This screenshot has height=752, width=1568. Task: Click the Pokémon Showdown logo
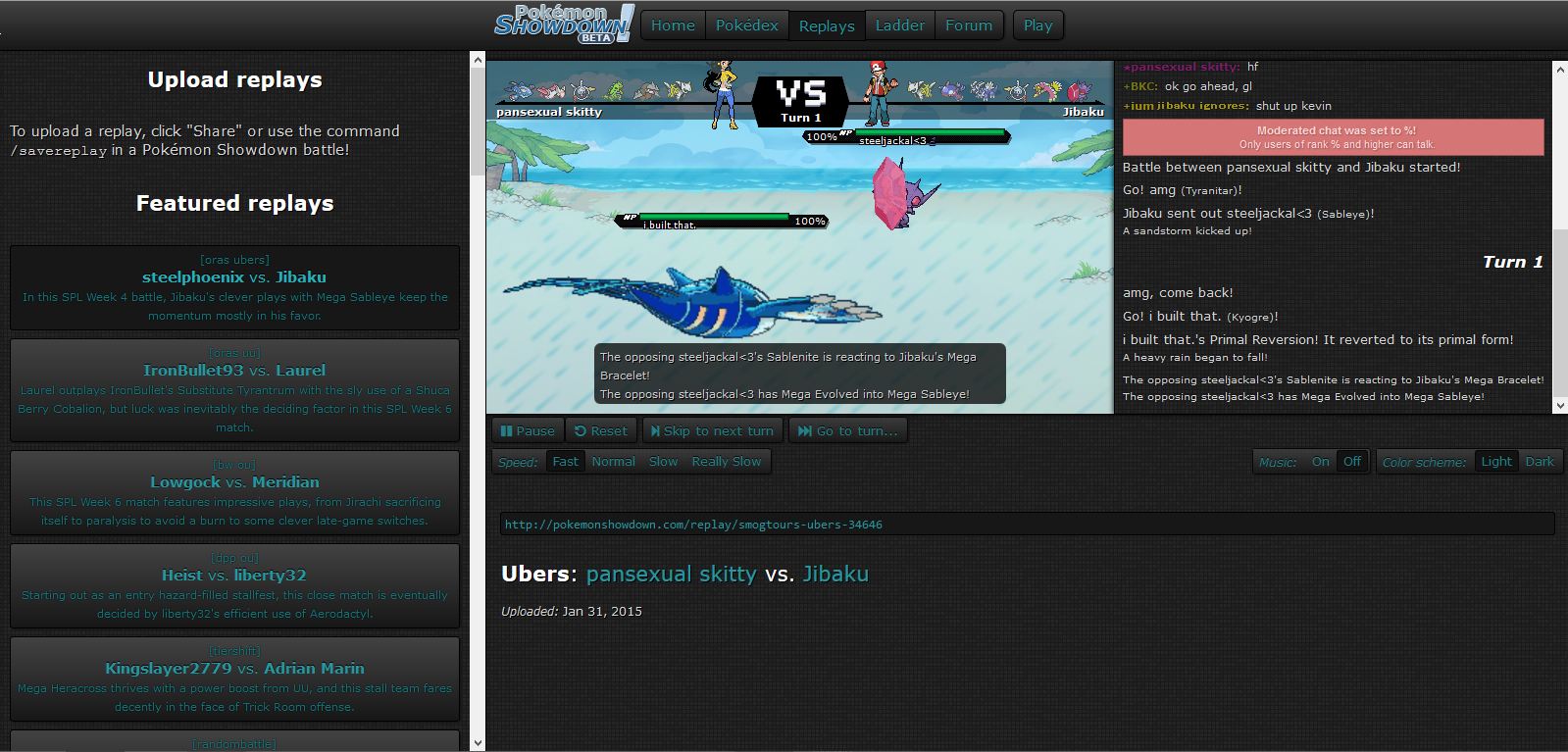click(564, 25)
